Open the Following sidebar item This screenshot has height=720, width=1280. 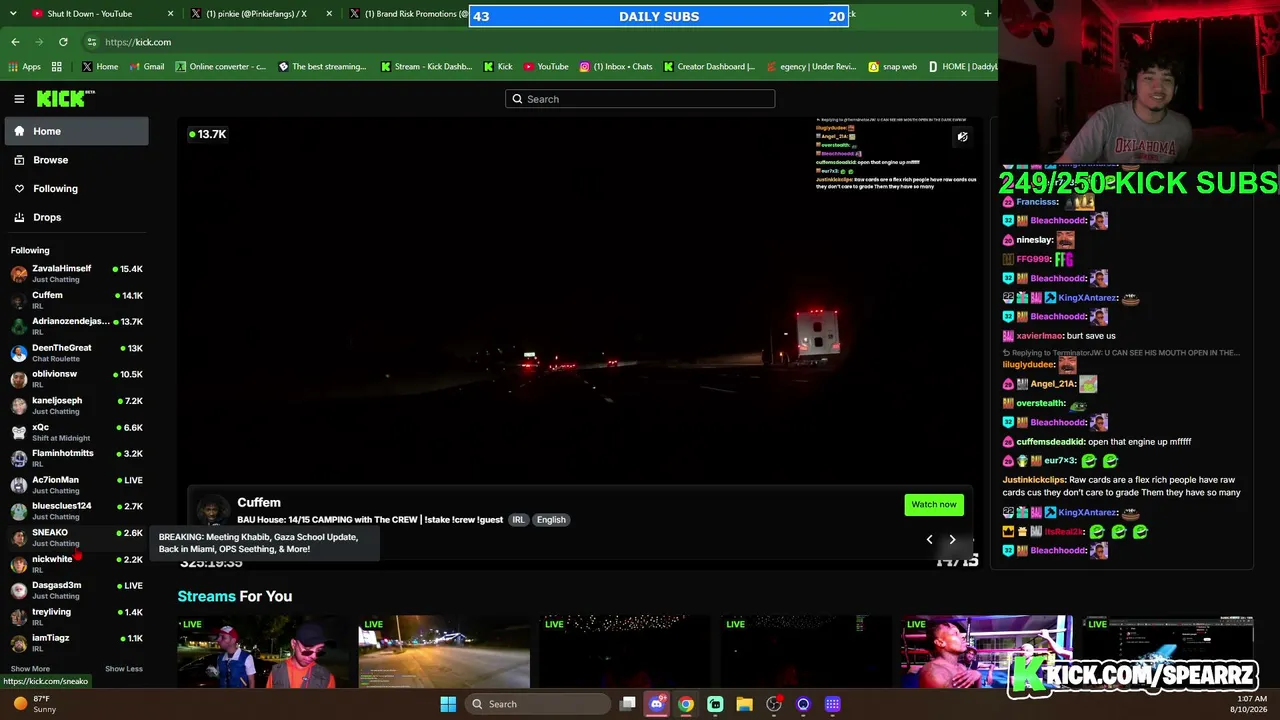click(x=76, y=188)
